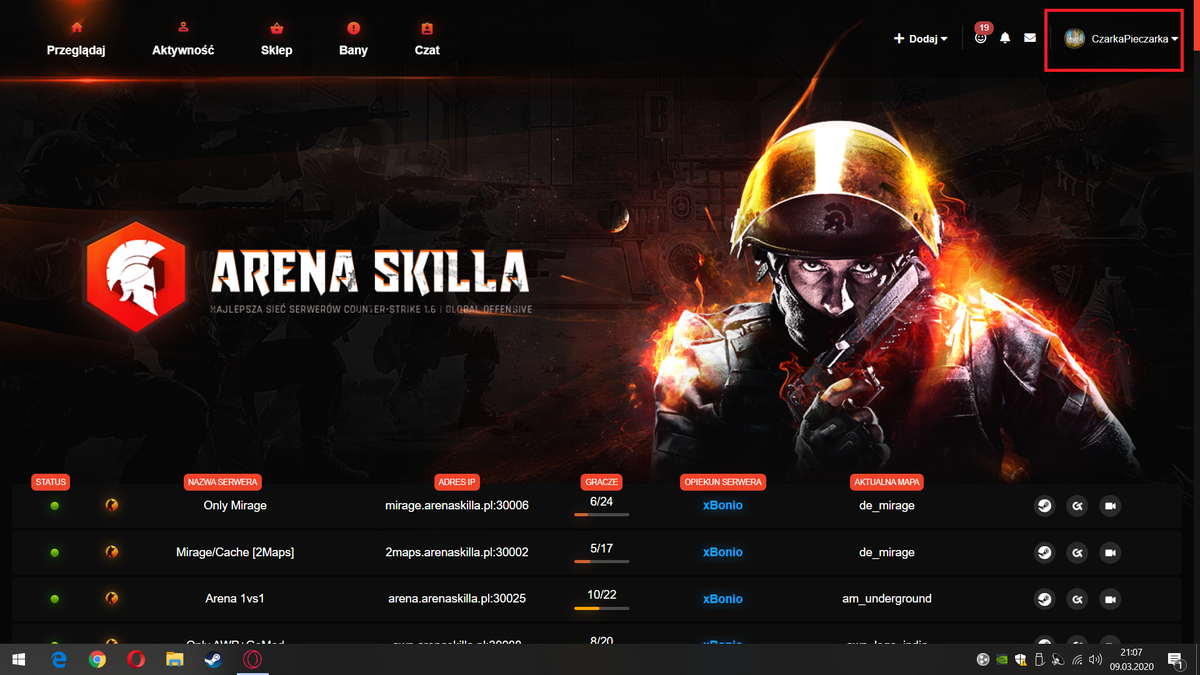Open GameTracker icon for Only Mirage

coord(1077,506)
